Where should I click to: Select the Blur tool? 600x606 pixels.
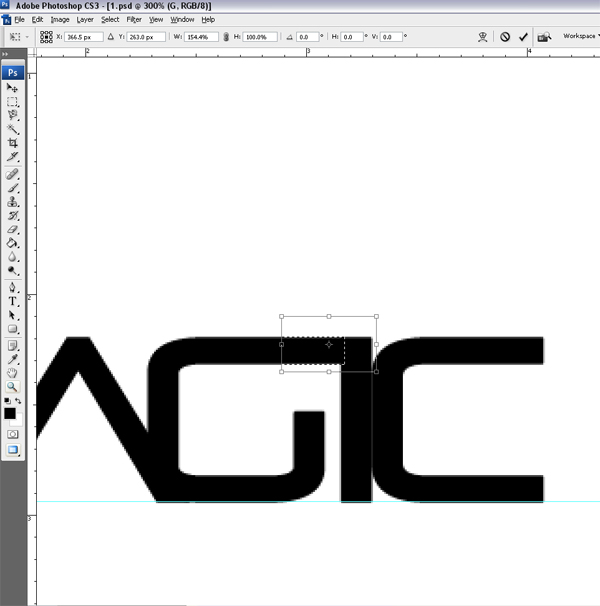pos(12,257)
